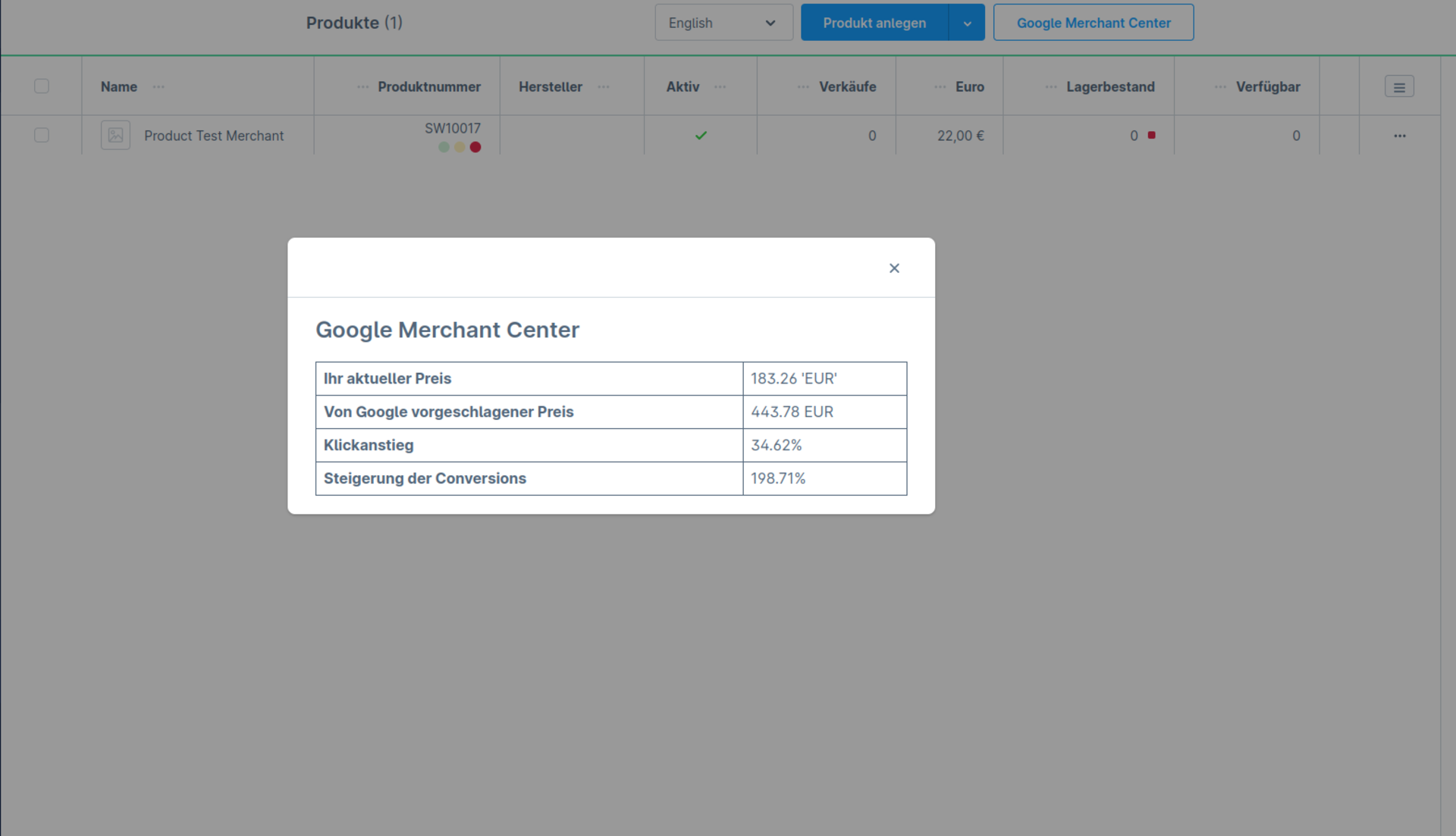Open the Hersteller column options dots
This screenshot has width=1456, height=836.
coord(604,87)
